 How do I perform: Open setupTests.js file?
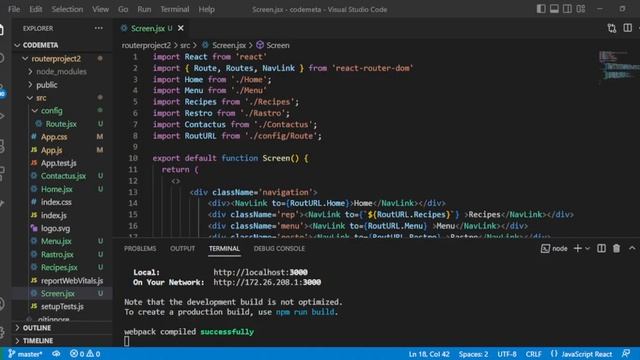(x=62, y=307)
